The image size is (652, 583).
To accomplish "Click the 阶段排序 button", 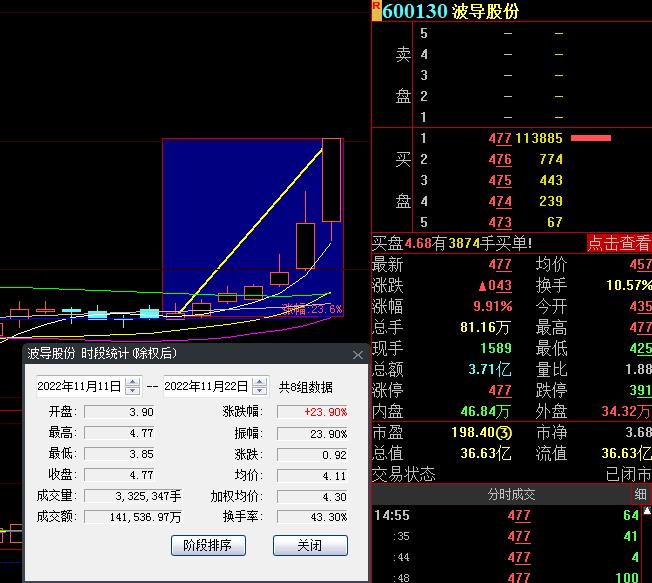I will click(x=208, y=545).
